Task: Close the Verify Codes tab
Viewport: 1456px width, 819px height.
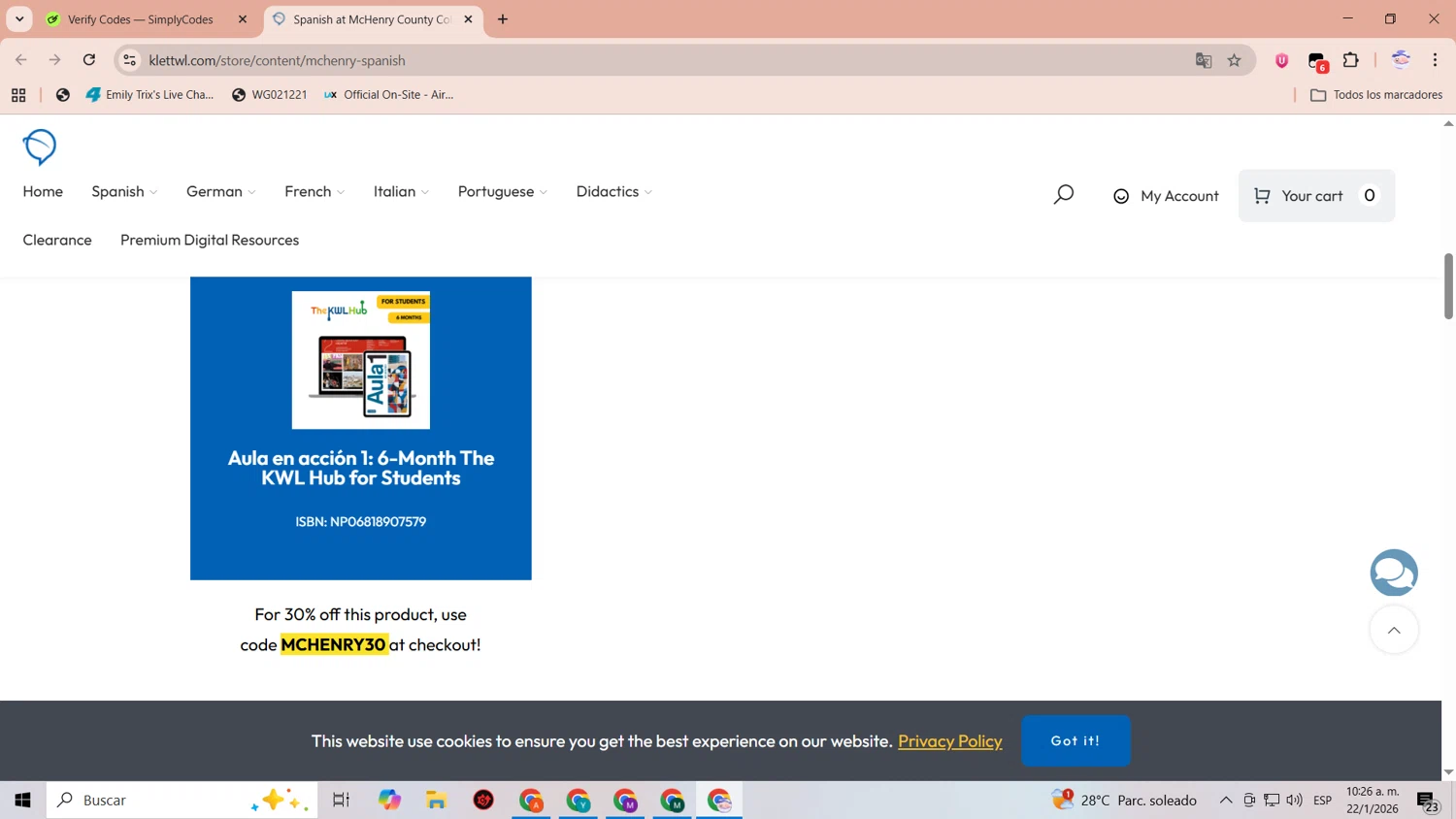Action: click(x=243, y=19)
